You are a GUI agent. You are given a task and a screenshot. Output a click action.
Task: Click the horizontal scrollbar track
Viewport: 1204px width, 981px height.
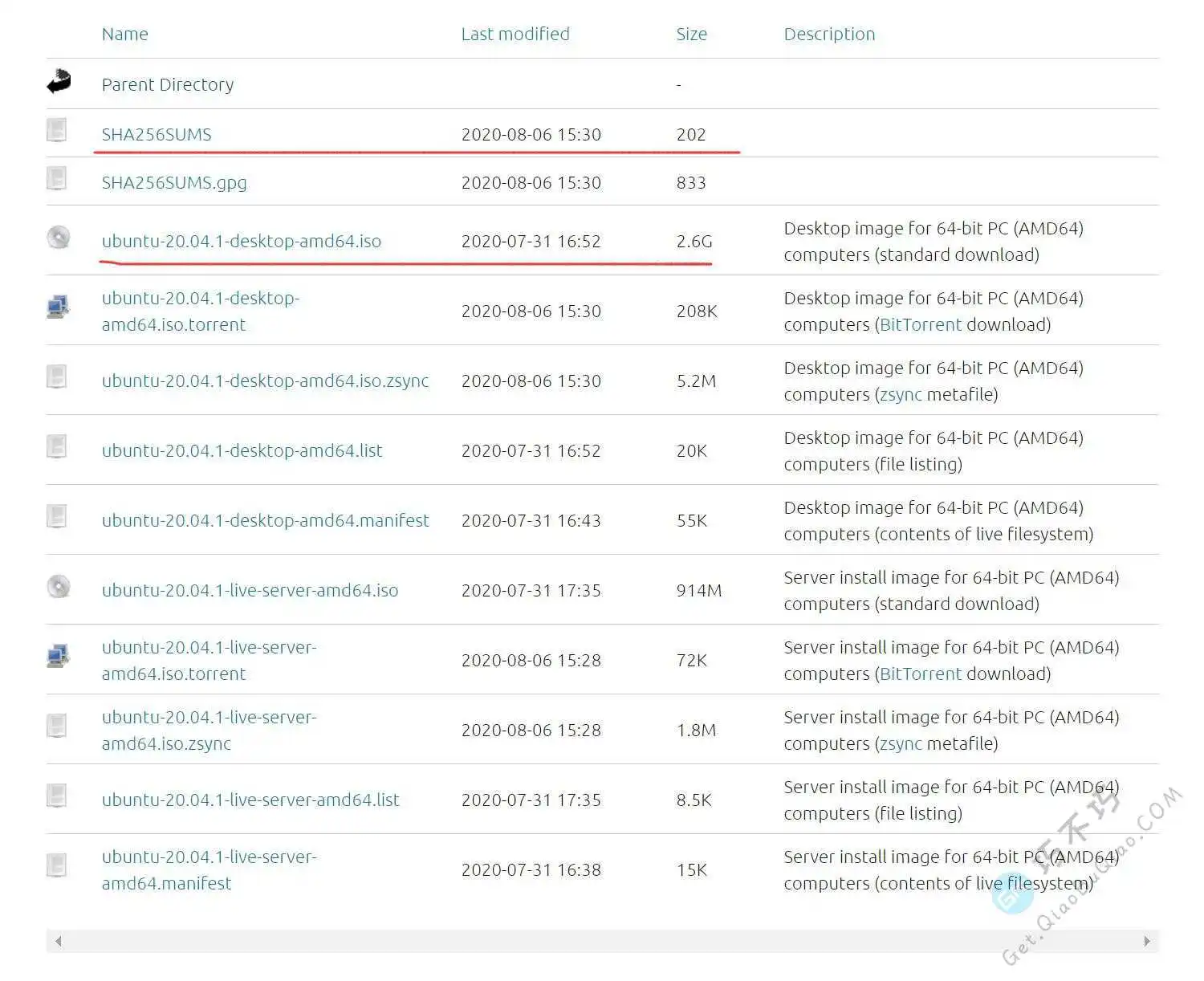click(603, 941)
